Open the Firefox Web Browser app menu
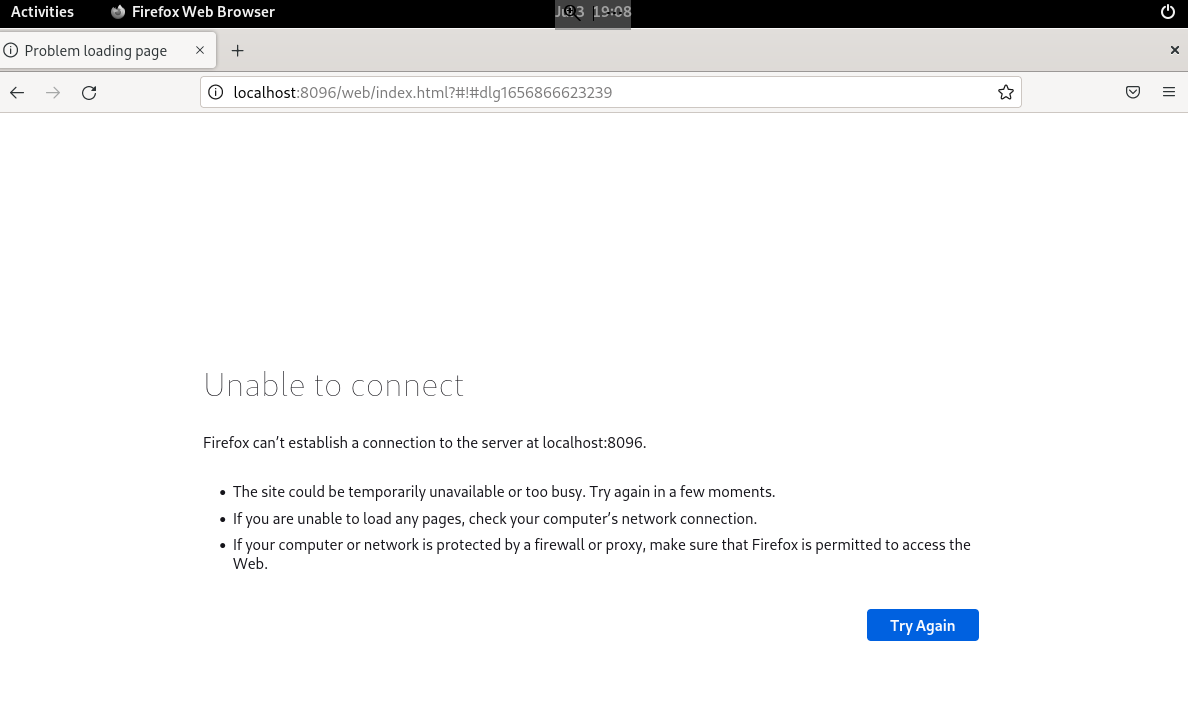The image size is (1188, 715). 192,12
